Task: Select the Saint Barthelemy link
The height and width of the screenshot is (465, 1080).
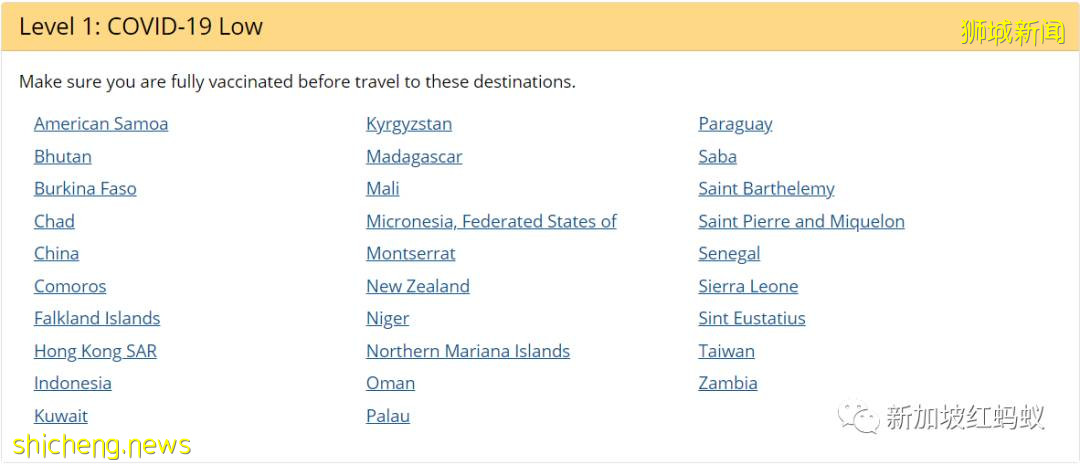Action: [766, 189]
